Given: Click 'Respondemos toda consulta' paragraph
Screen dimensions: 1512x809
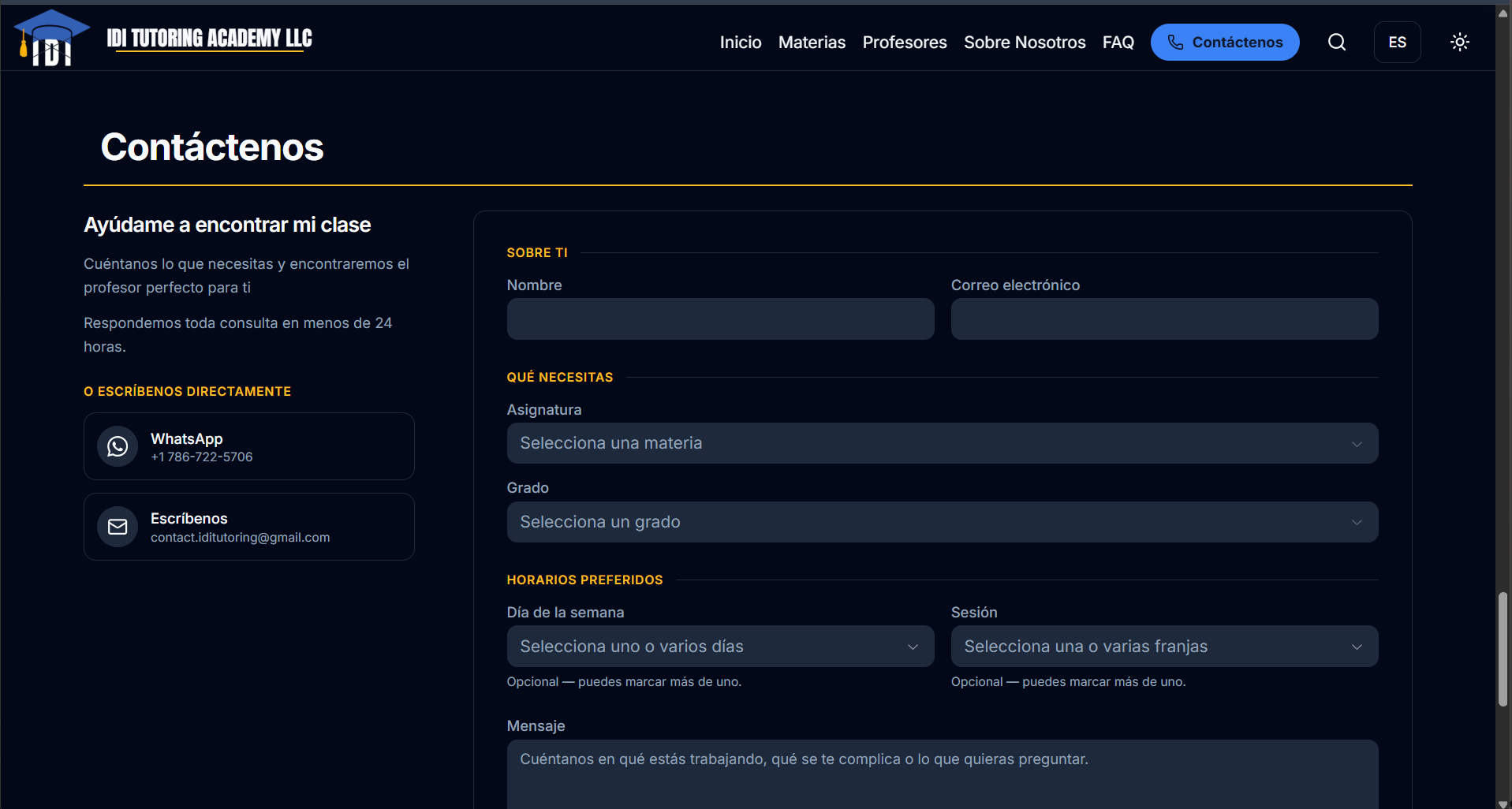Looking at the screenshot, I should (238, 334).
